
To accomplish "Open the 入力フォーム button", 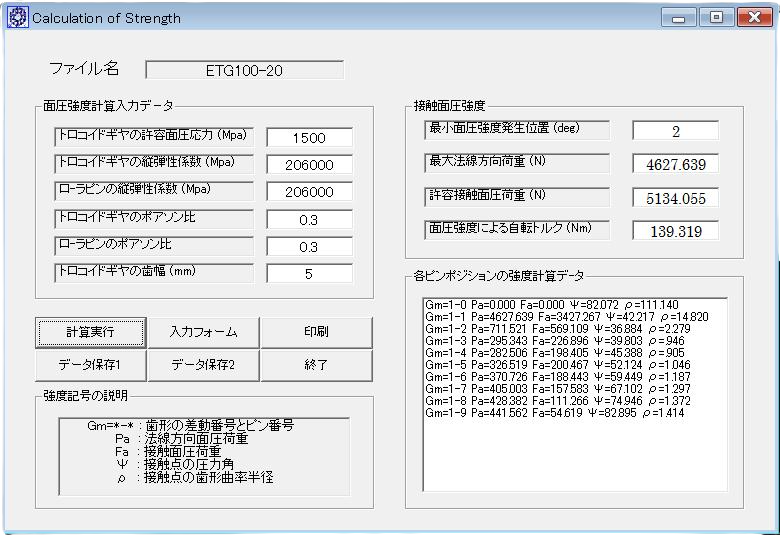I will pos(203,332).
